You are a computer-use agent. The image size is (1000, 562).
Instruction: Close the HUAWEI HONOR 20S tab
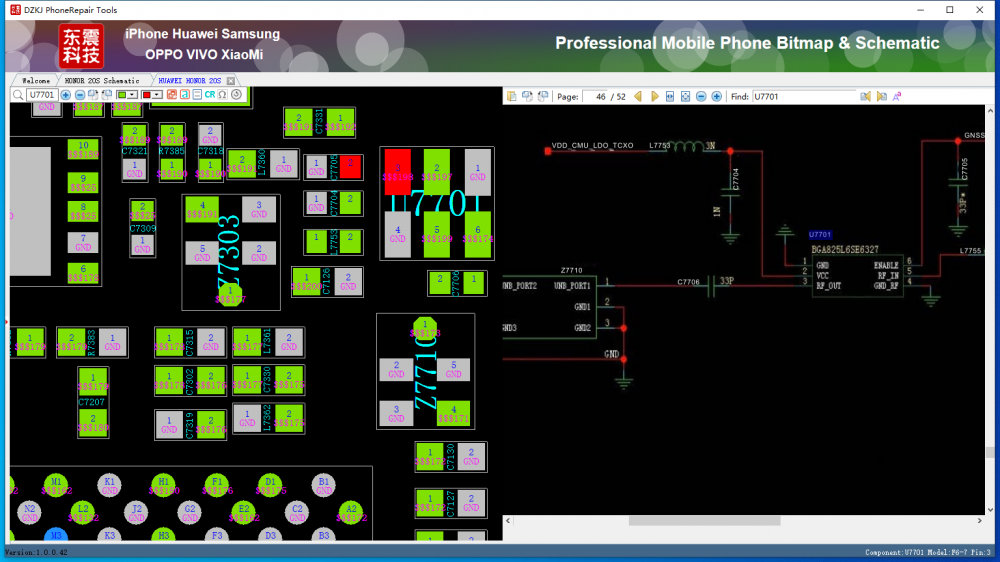(231, 80)
